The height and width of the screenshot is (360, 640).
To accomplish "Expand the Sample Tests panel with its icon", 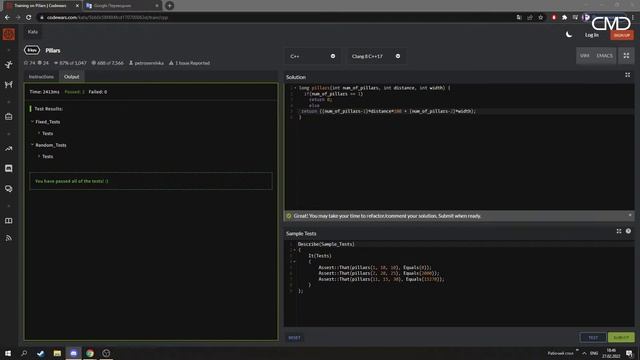I will click(x=619, y=231).
